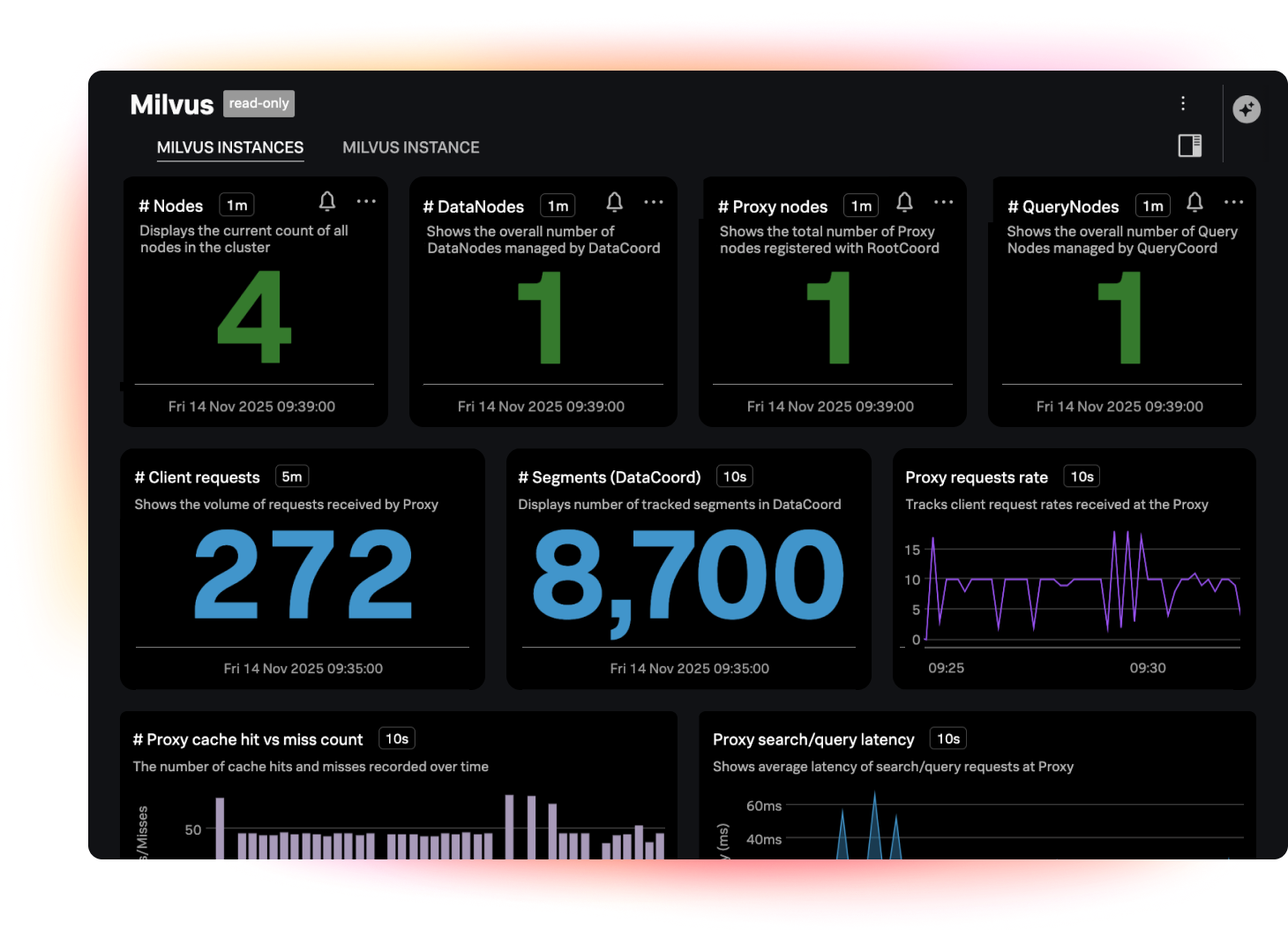This screenshot has width=1288, height=930.
Task: Open three-dot menu on # QueryNodes panel
Action: 1233,202
